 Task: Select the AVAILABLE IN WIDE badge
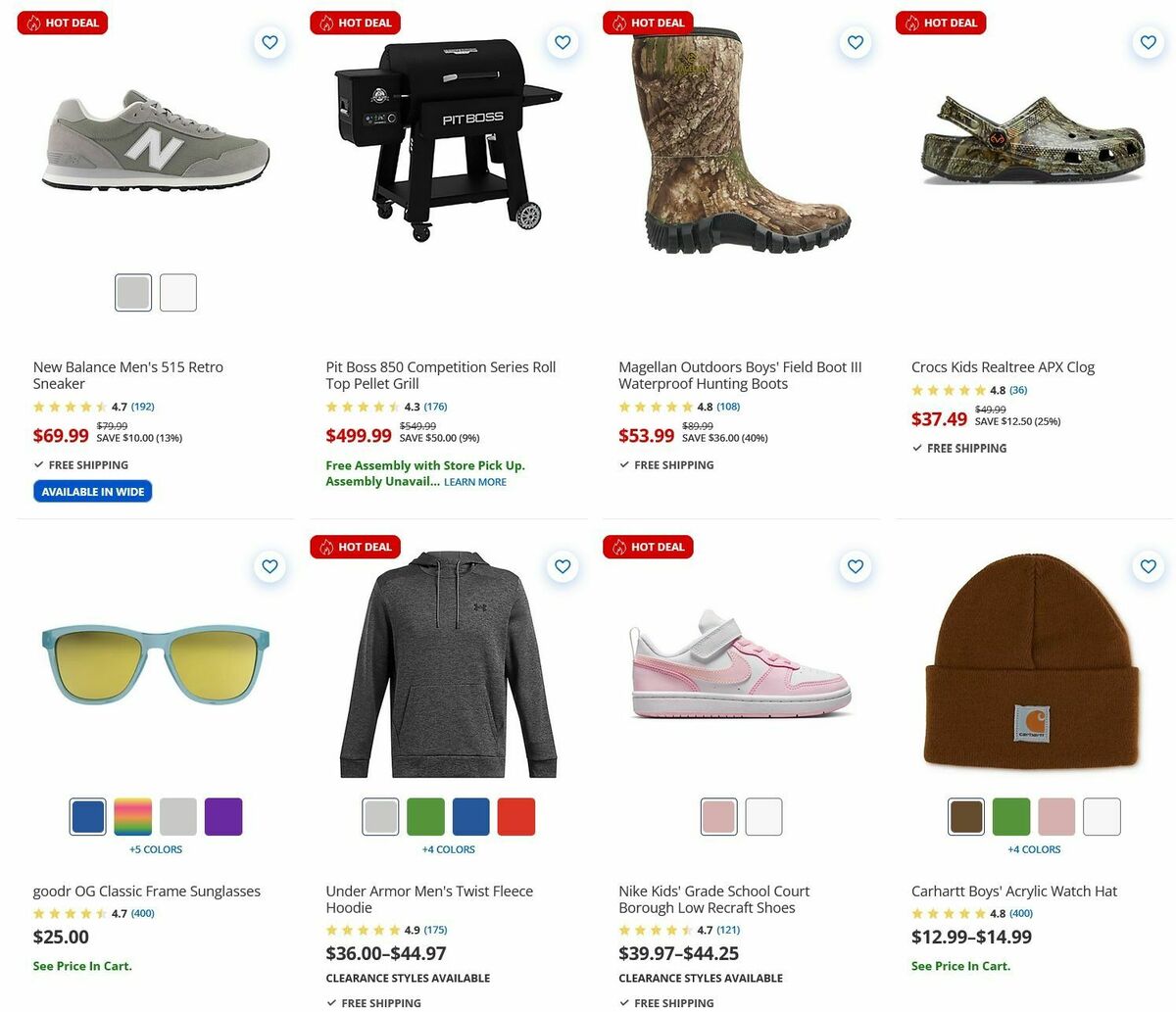[92, 491]
